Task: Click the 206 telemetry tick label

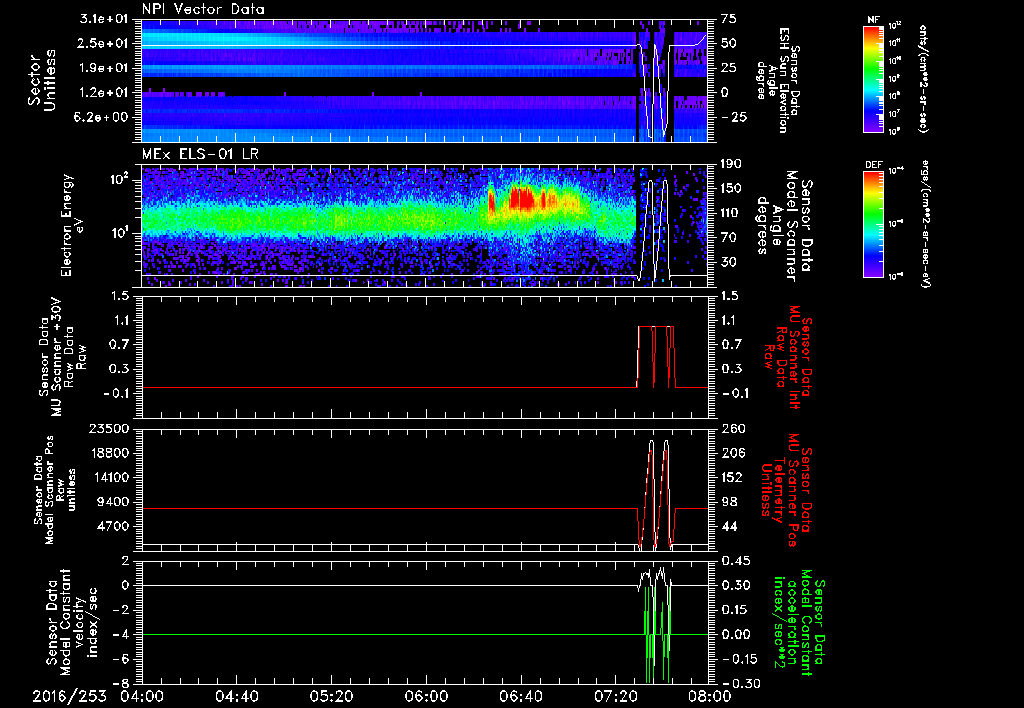Action: tap(735, 453)
